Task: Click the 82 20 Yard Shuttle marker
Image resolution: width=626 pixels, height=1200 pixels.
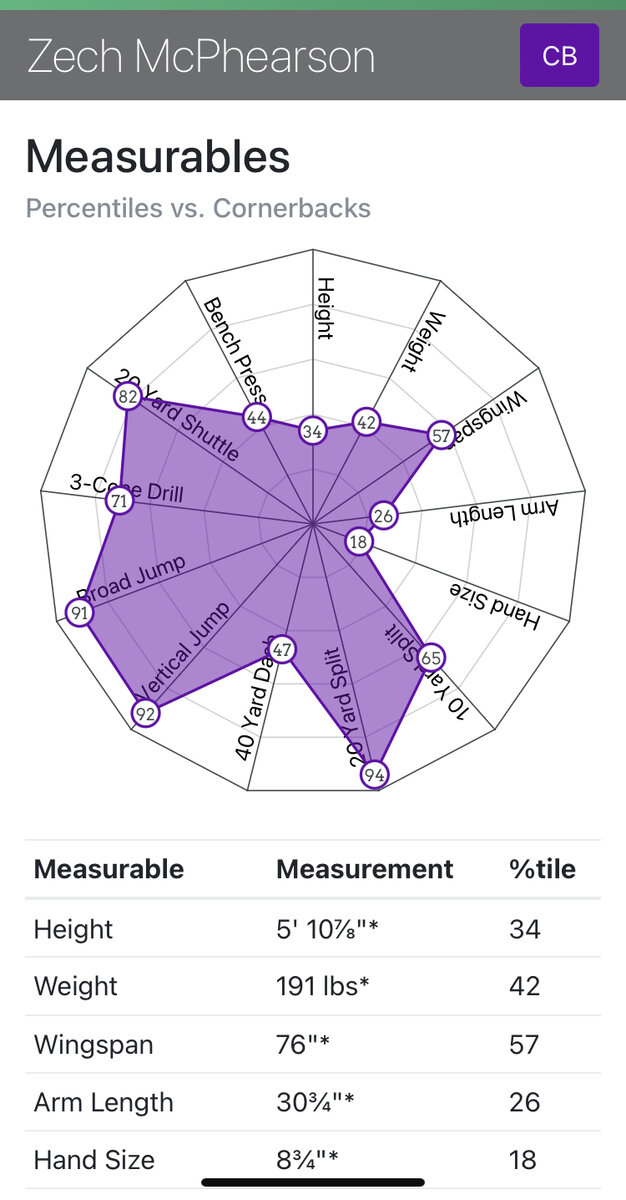Action: click(x=127, y=397)
